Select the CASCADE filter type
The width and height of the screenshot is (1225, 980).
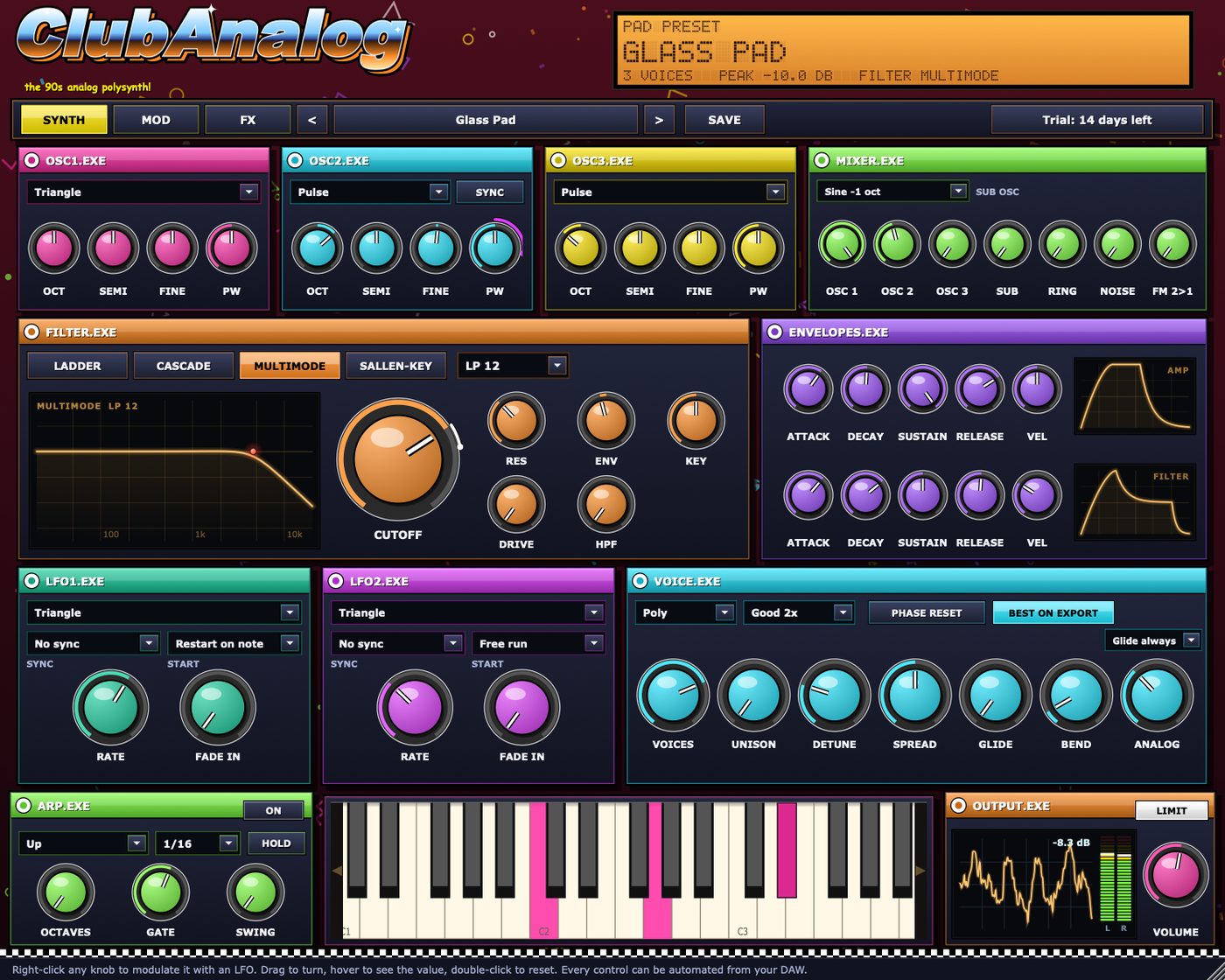click(184, 366)
